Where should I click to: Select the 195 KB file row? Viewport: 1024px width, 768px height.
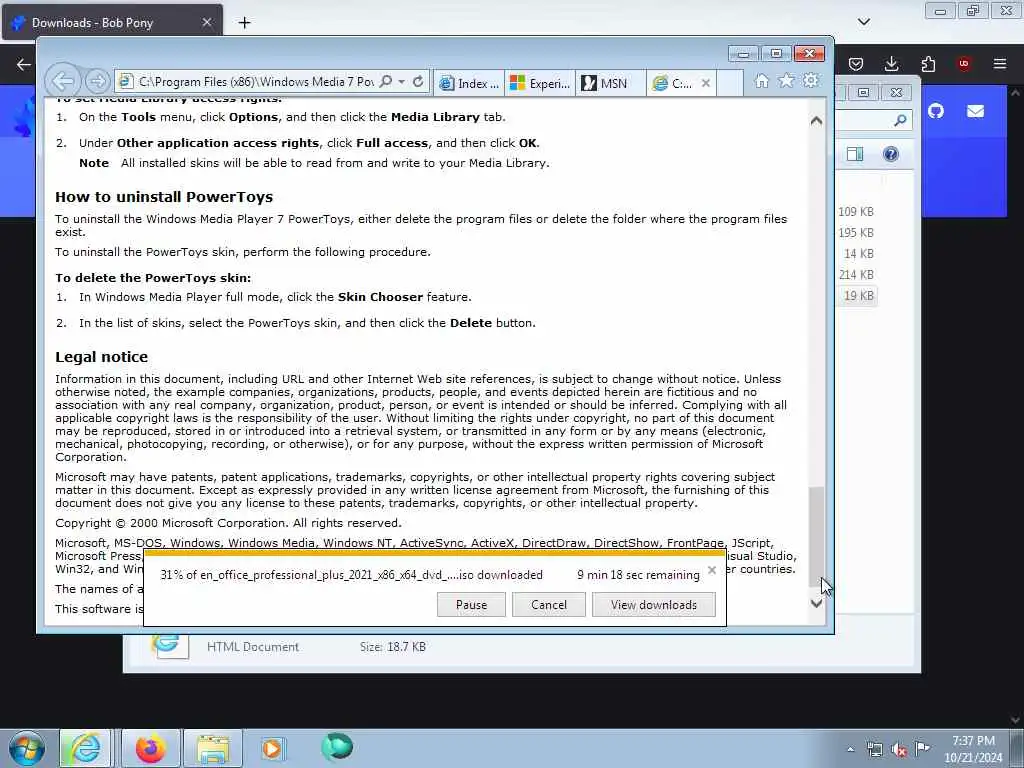tap(856, 232)
